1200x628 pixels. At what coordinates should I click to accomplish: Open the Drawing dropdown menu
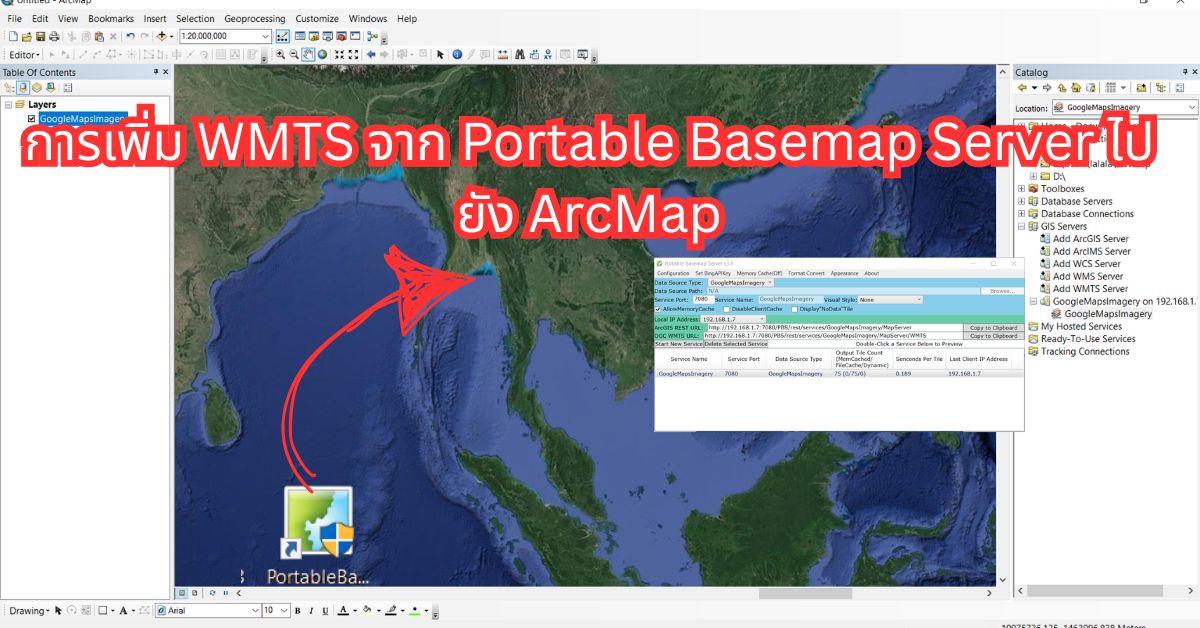(29, 610)
